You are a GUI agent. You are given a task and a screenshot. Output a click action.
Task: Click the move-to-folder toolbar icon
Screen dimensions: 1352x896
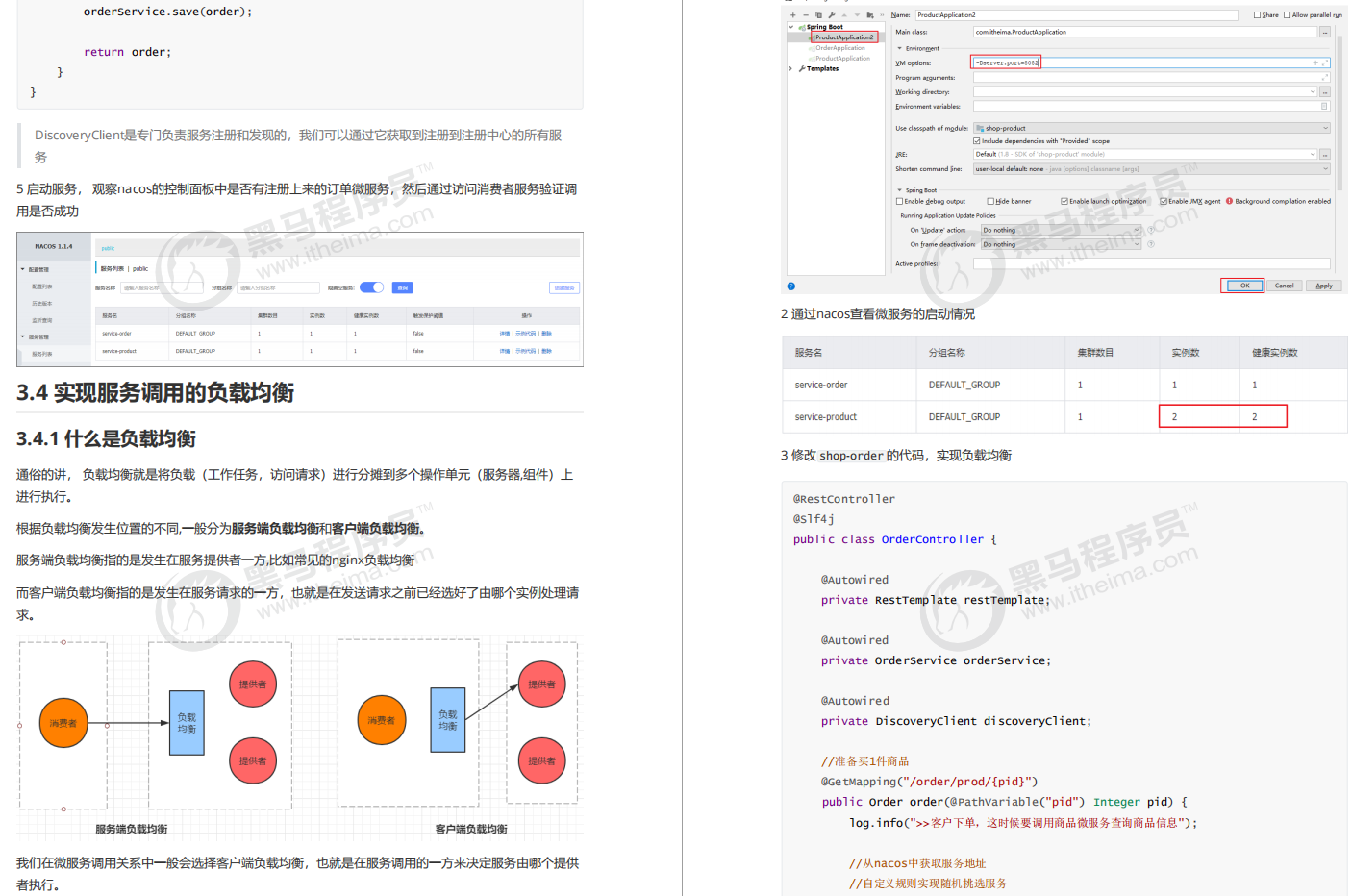point(870,15)
